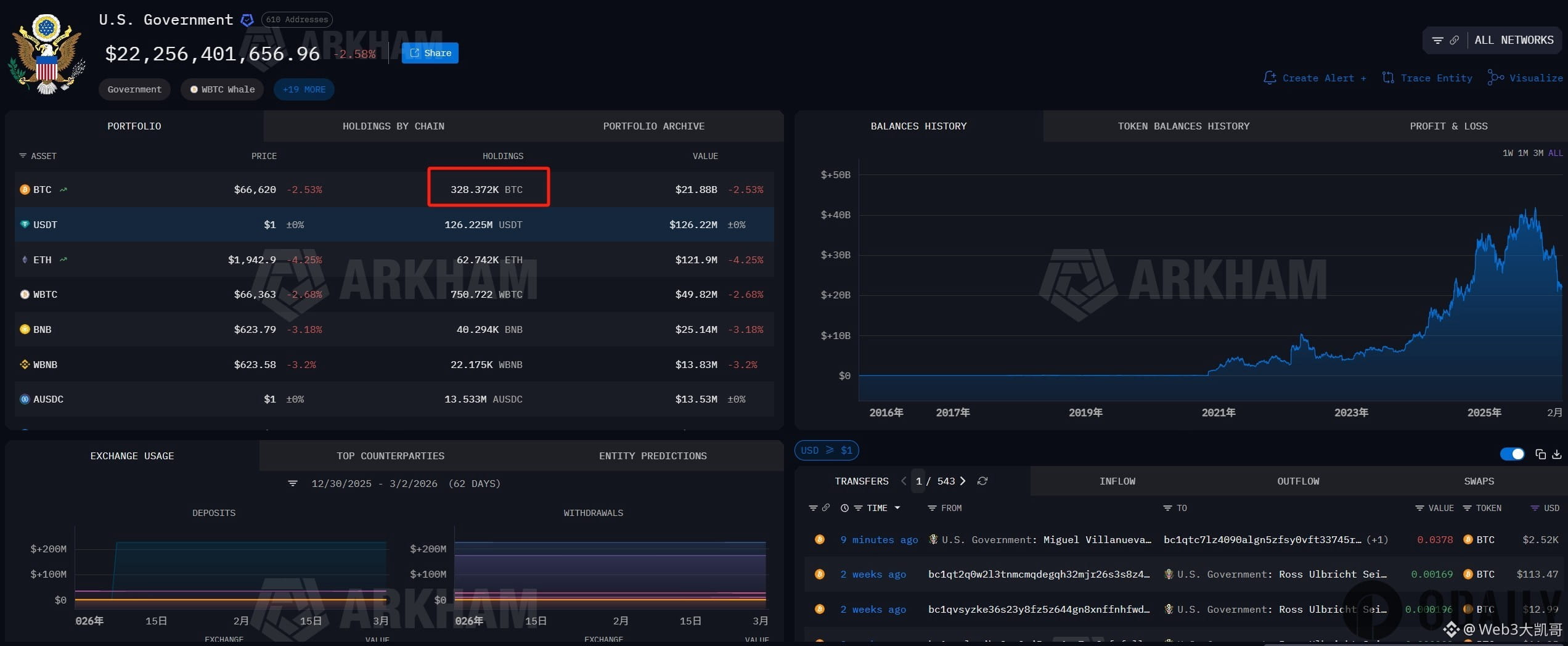The height and width of the screenshot is (646, 1568).
Task: Open the transfers row filter icon
Action: coord(813,509)
